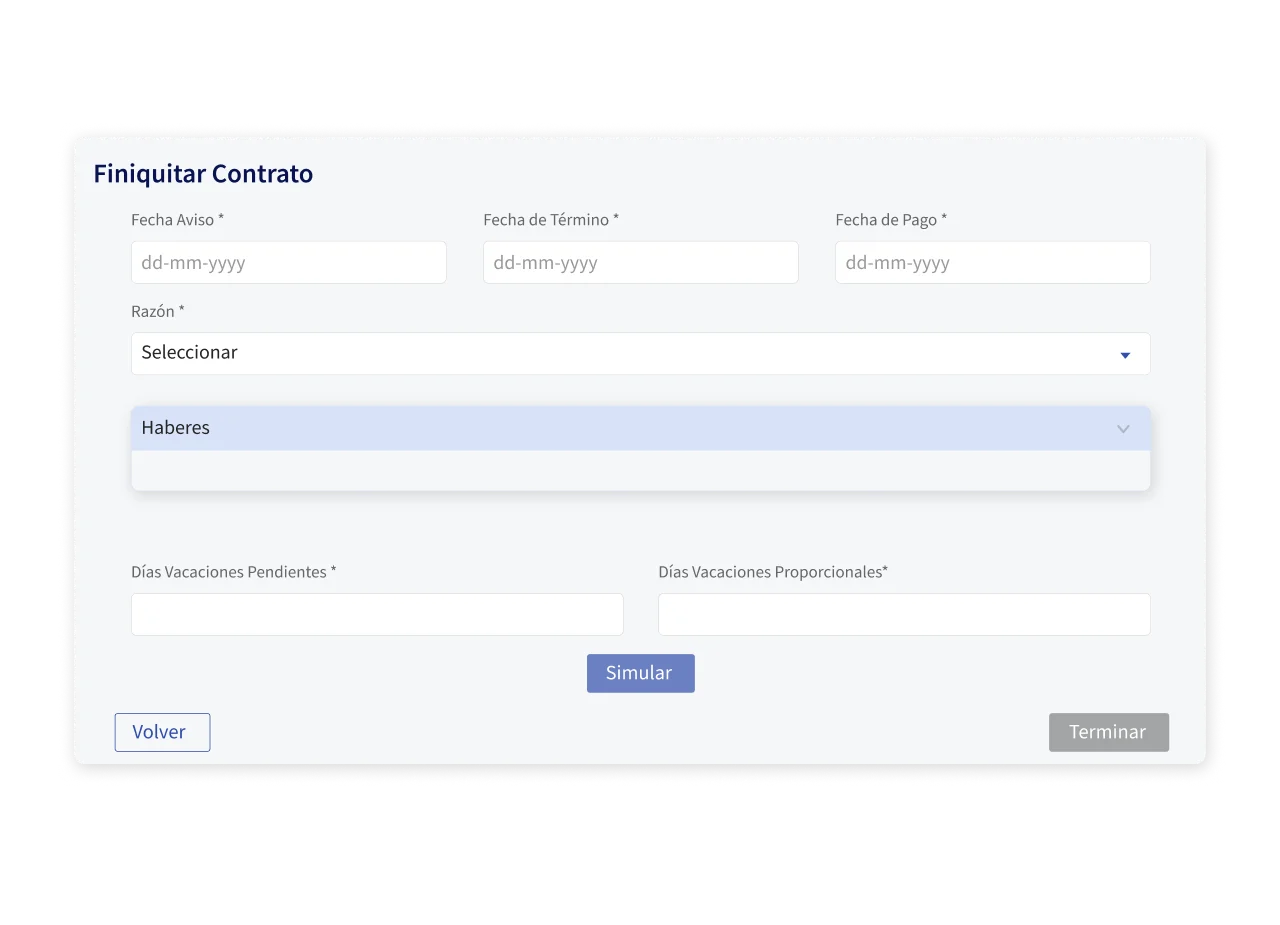
Task: Toggle the Haberes accordion header
Action: point(640,428)
